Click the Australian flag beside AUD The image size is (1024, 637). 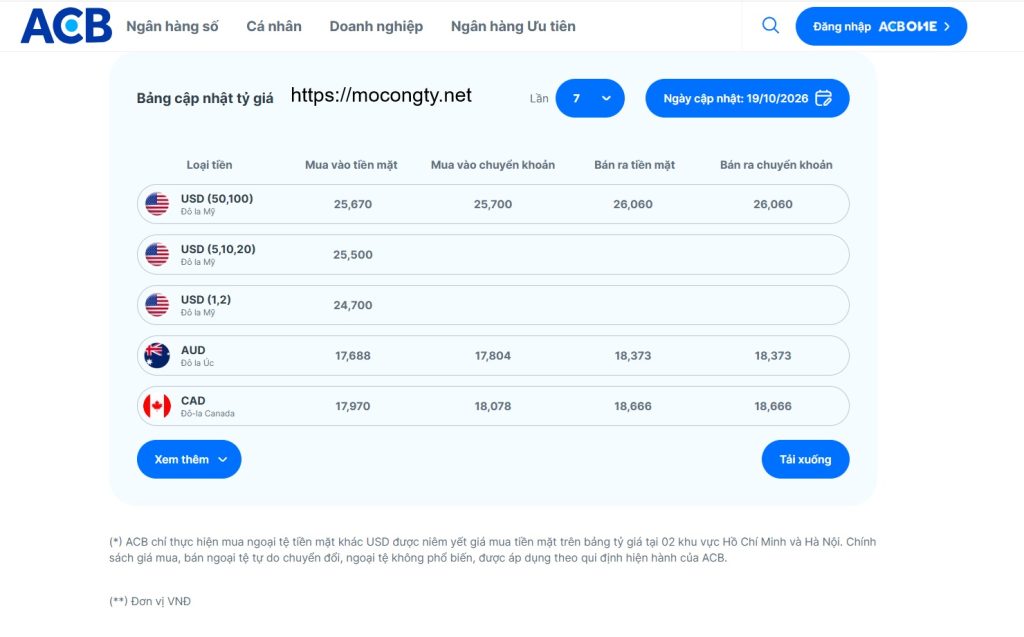coord(157,355)
